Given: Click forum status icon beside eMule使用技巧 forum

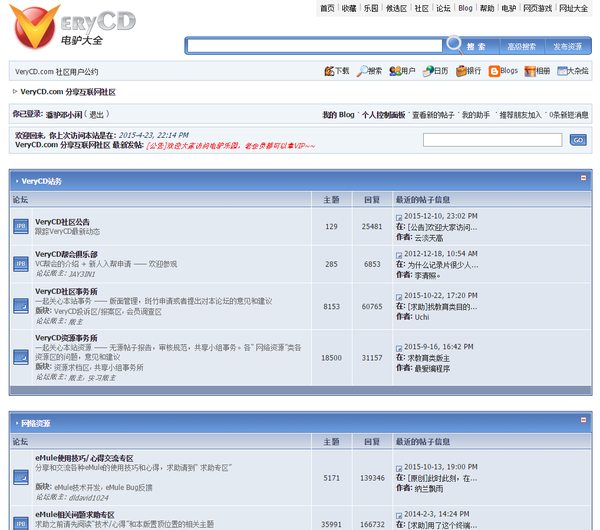Looking at the screenshot, I should point(21,477).
